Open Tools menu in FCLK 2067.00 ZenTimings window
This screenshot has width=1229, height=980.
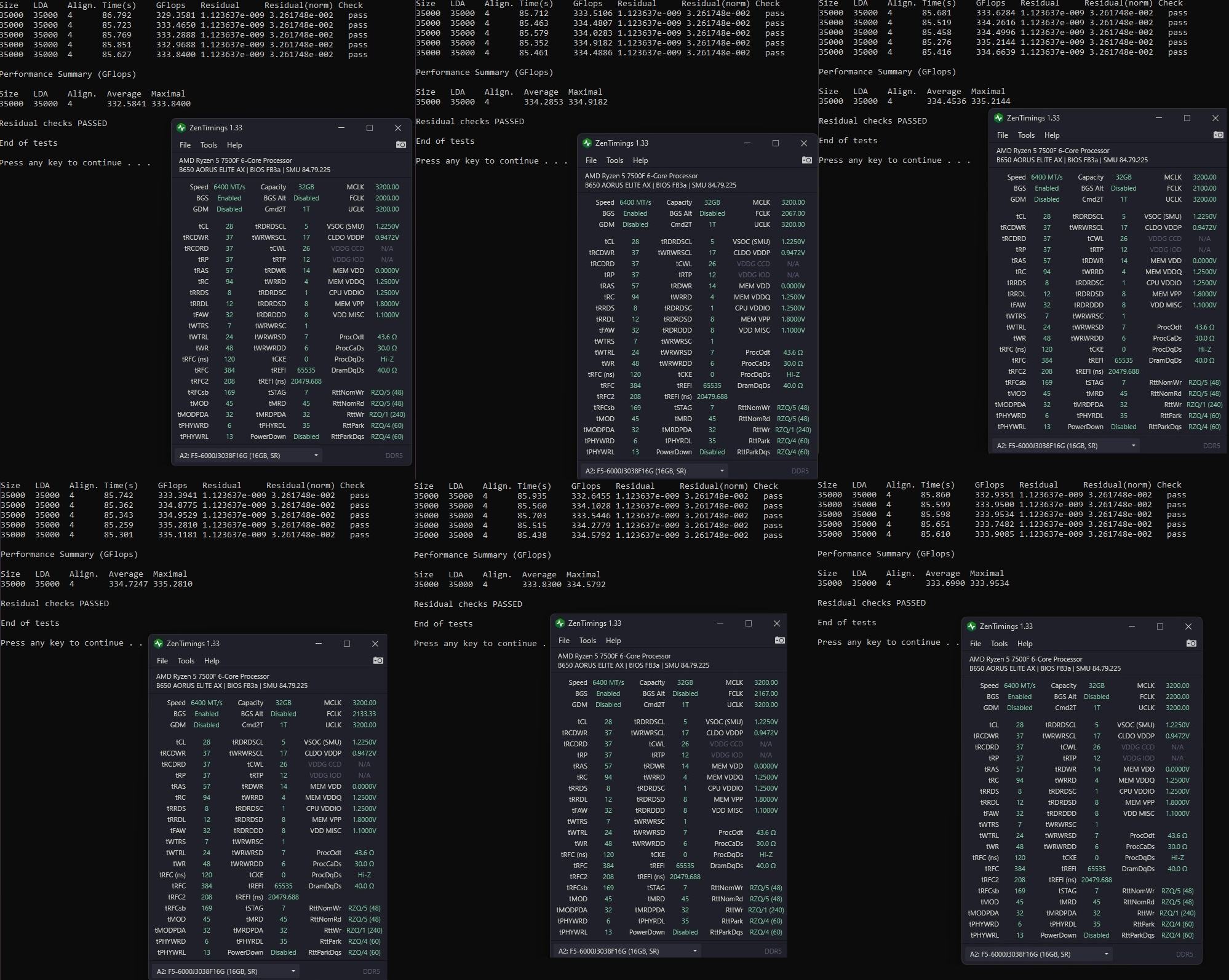pyautogui.click(x=614, y=160)
